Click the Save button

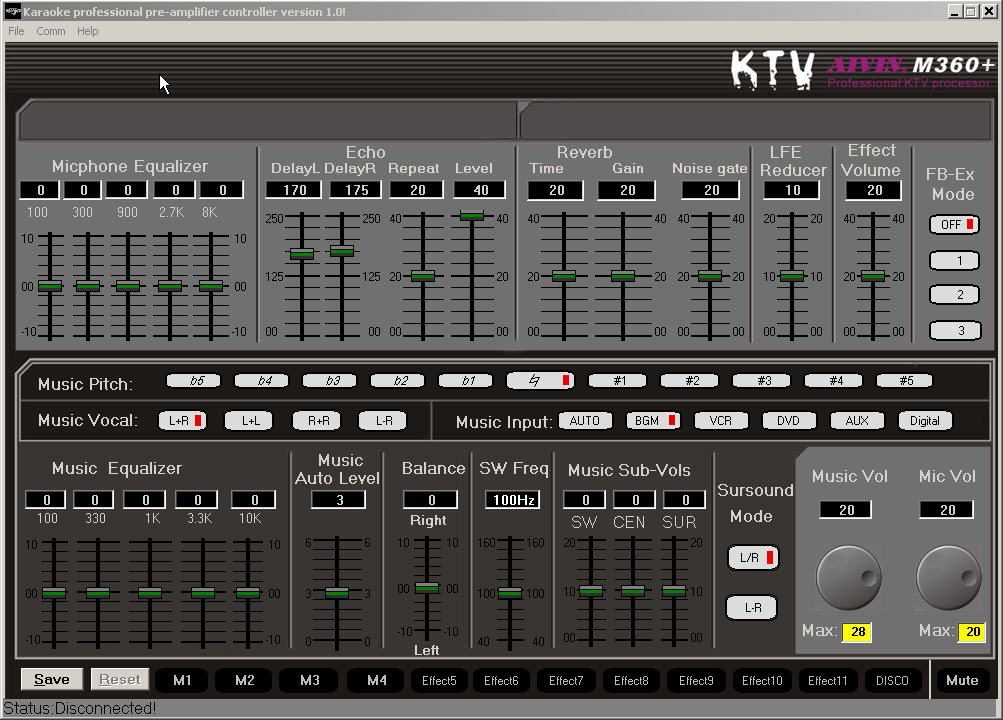click(x=52, y=680)
